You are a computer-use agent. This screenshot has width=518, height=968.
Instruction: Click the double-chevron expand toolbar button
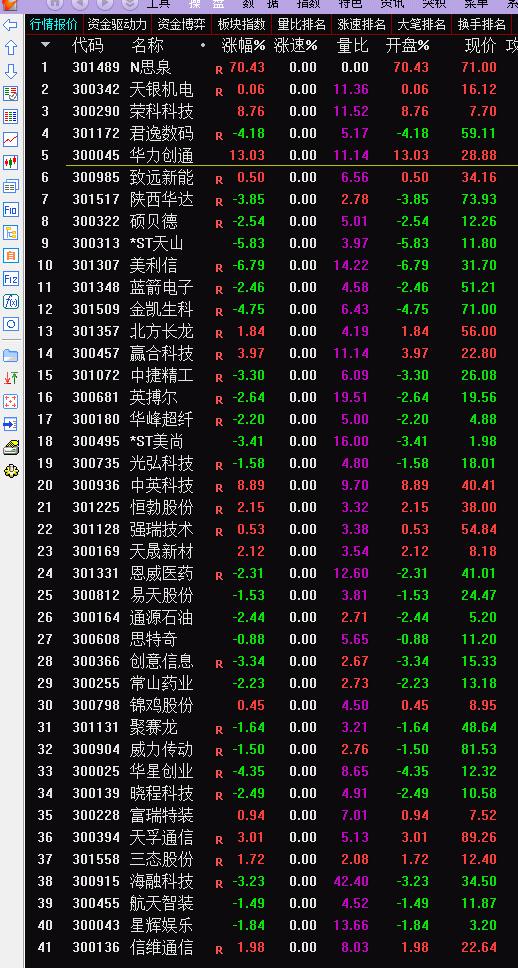click(x=130, y=4)
